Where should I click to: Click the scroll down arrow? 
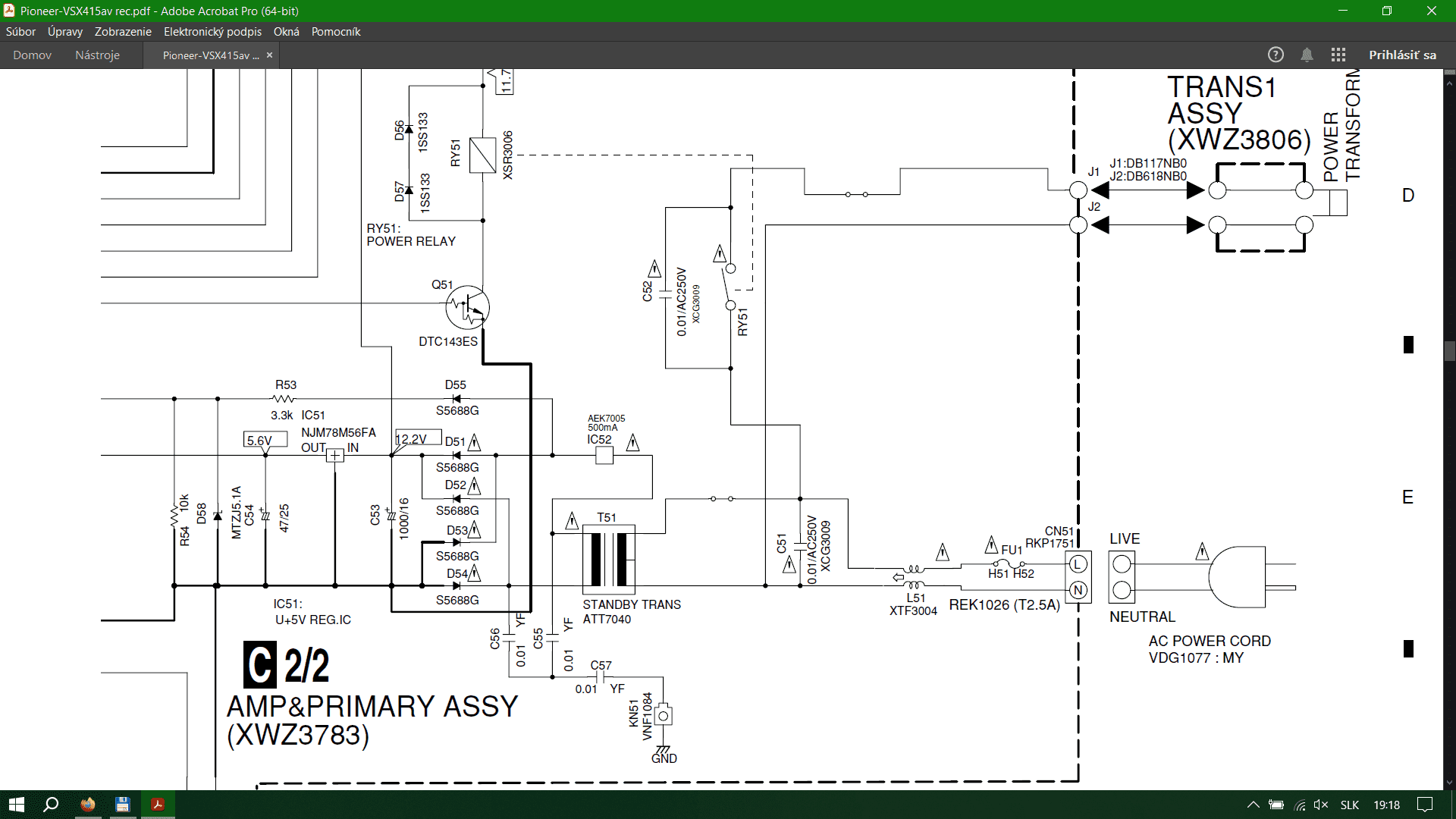[x=1449, y=783]
